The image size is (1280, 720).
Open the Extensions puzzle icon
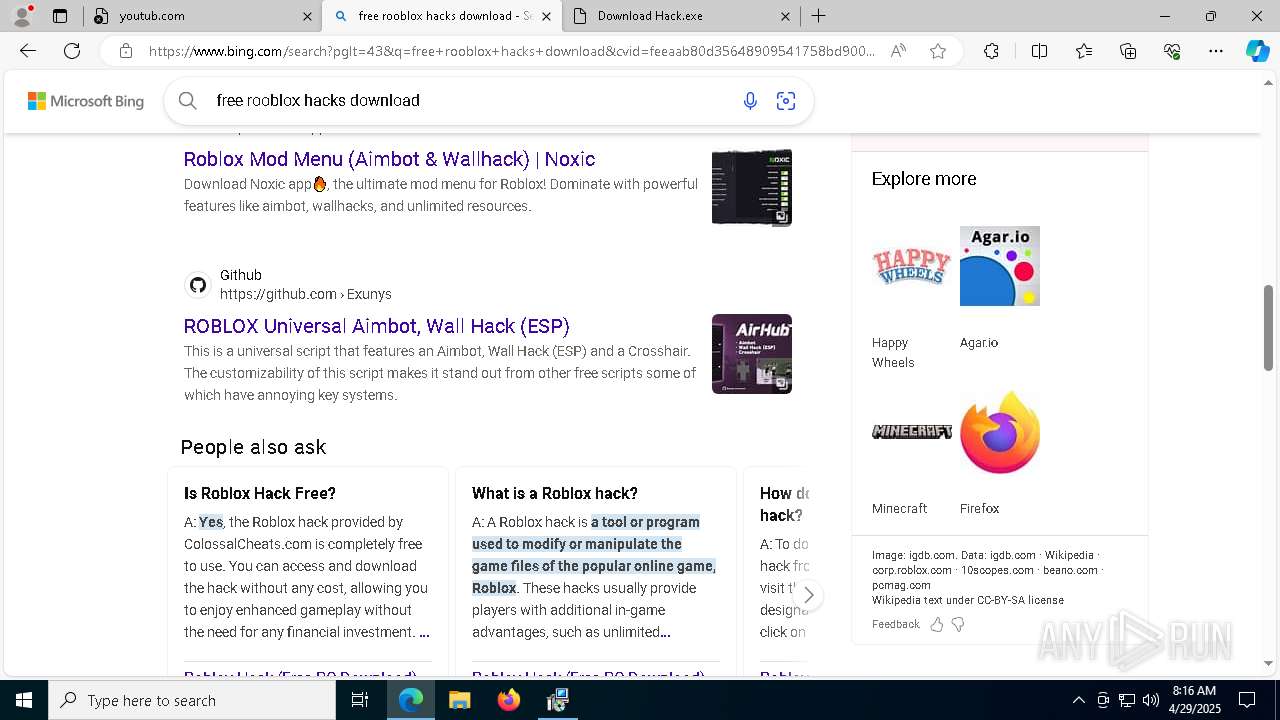[991, 51]
